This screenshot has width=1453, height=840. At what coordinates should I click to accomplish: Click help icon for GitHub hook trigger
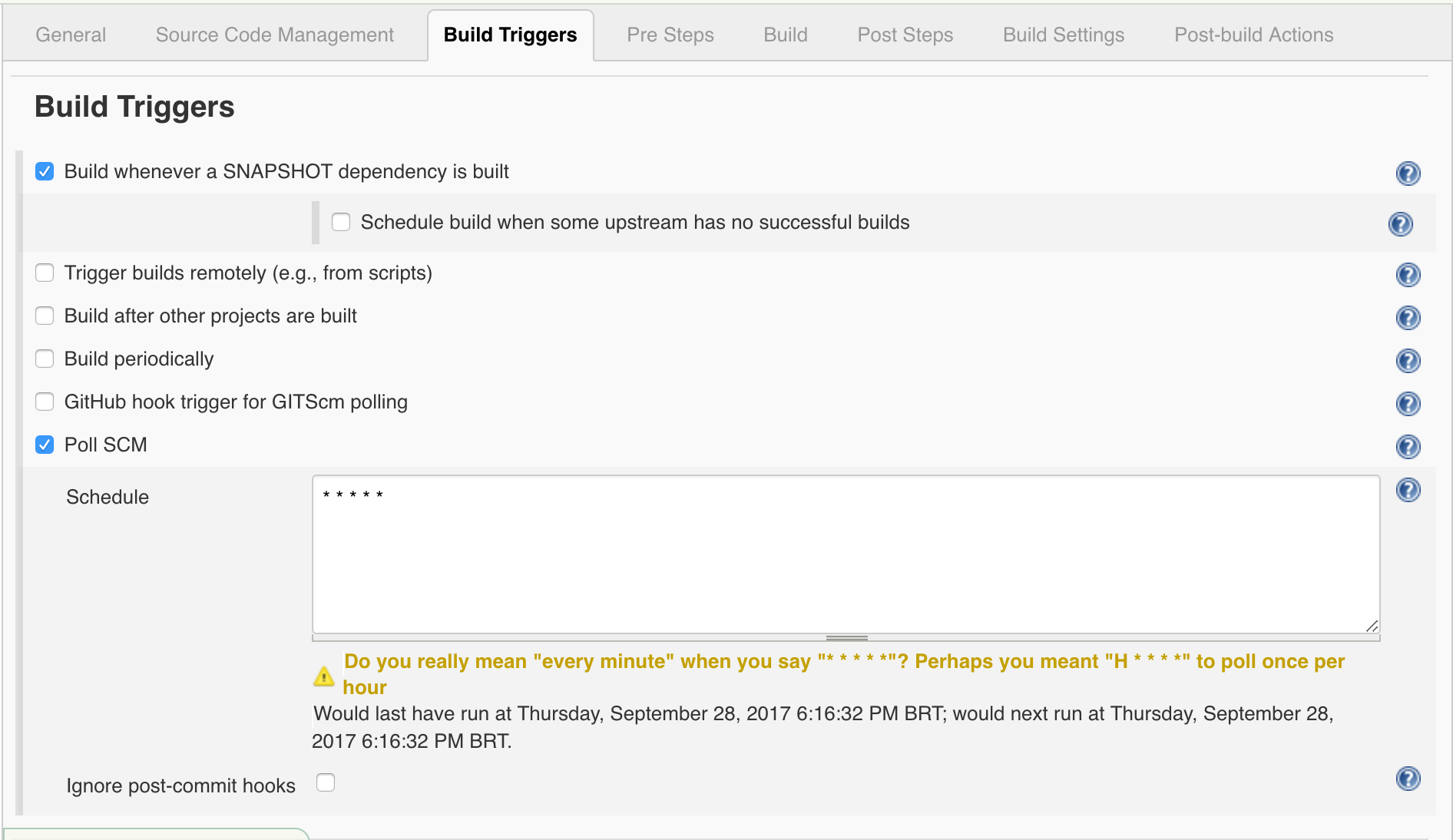[x=1408, y=404]
